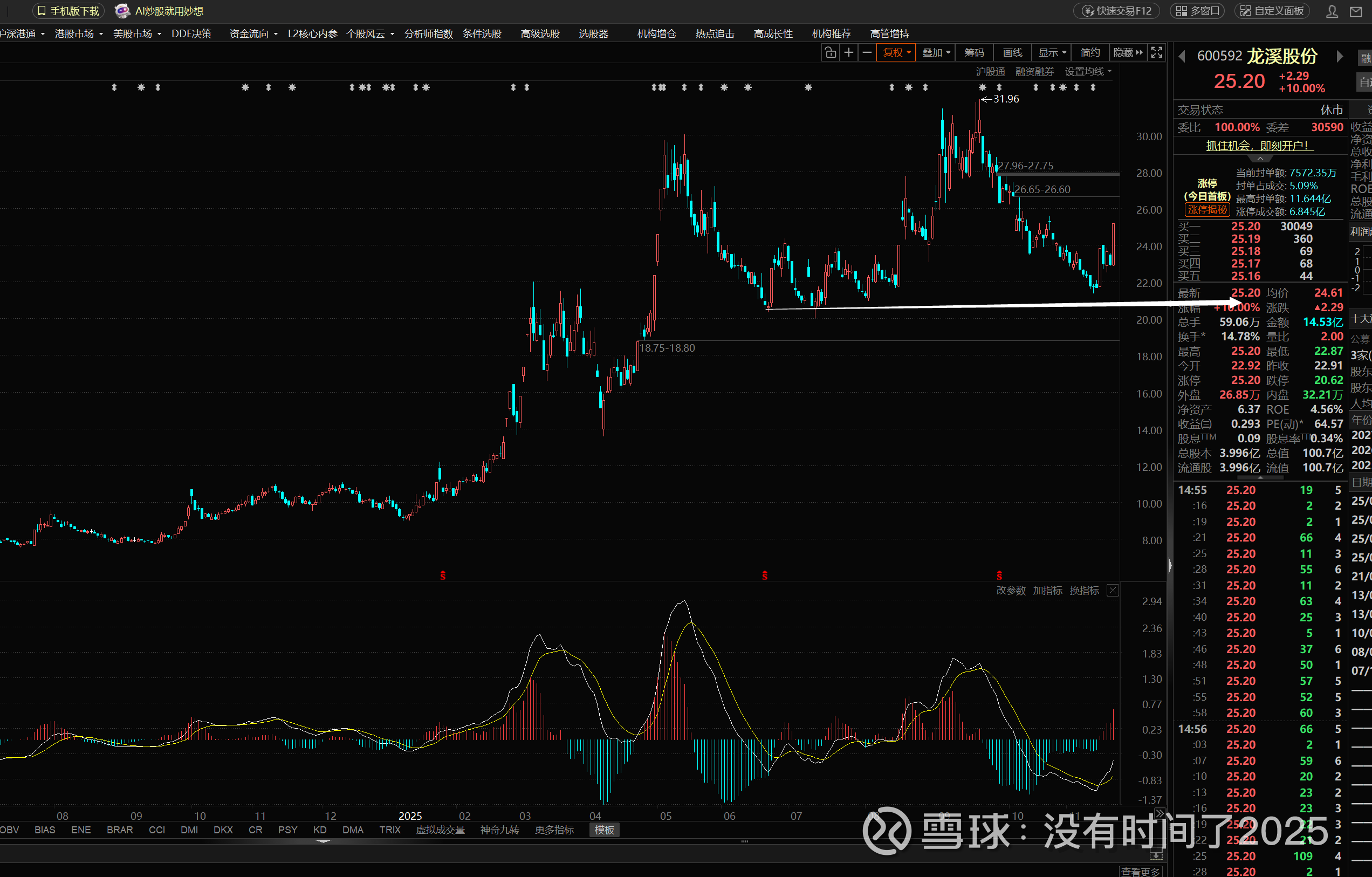This screenshot has width=1372, height=877.
Task: Zoom out chart with minus icon
Action: [x=867, y=52]
